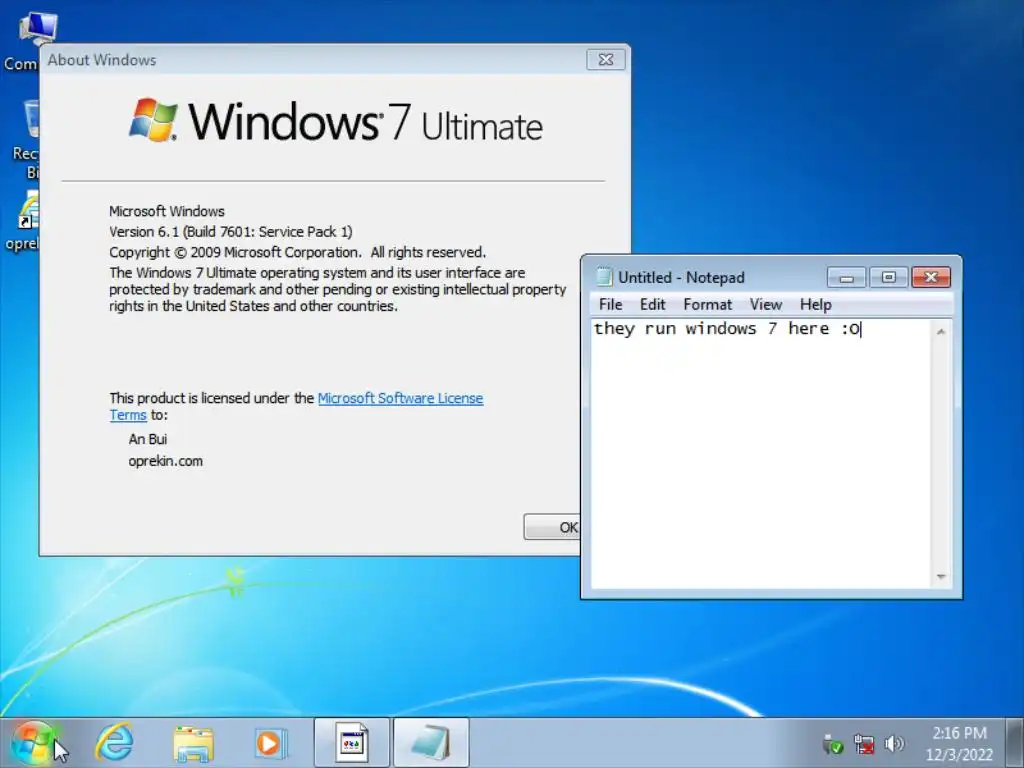This screenshot has height=768, width=1024.
Task: Click OK in About Windows dialog
Action: pyautogui.click(x=552, y=527)
